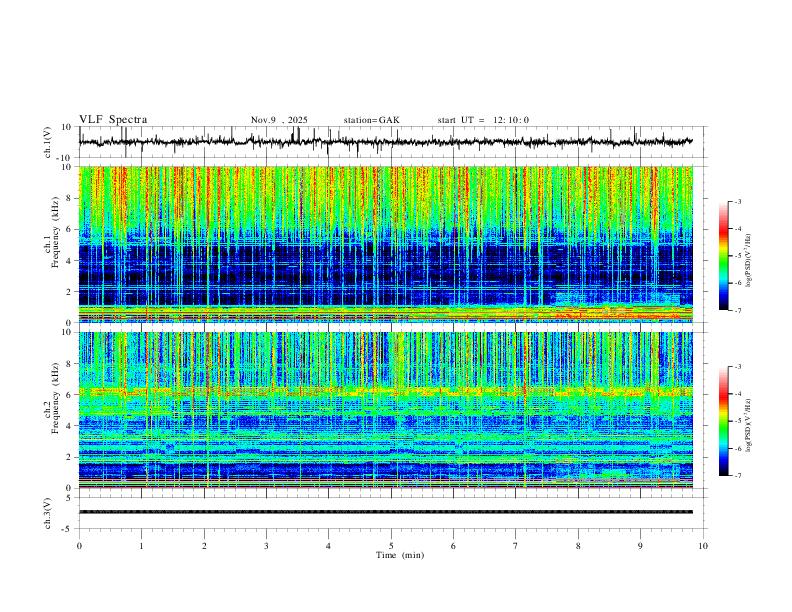Click time axis tick label '0'
This screenshot has height=612, width=792.
[x=79, y=546]
